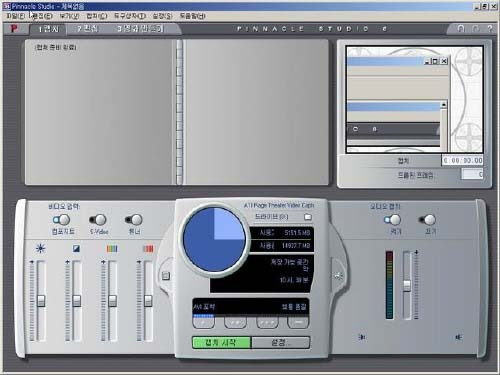Turn audio capture off with 끄기 switch

(x=427, y=220)
